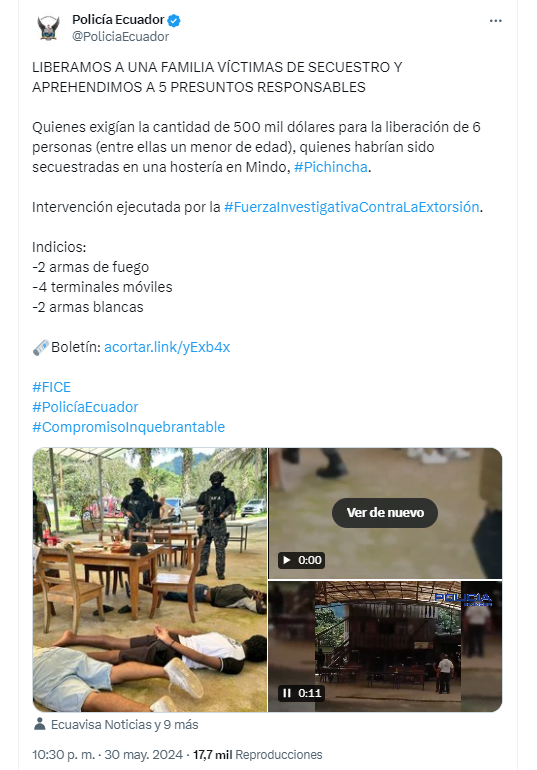Show tagged accounts Ecuavisa Noticias y 9 más
The height and width of the screenshot is (770, 537).
point(125,724)
